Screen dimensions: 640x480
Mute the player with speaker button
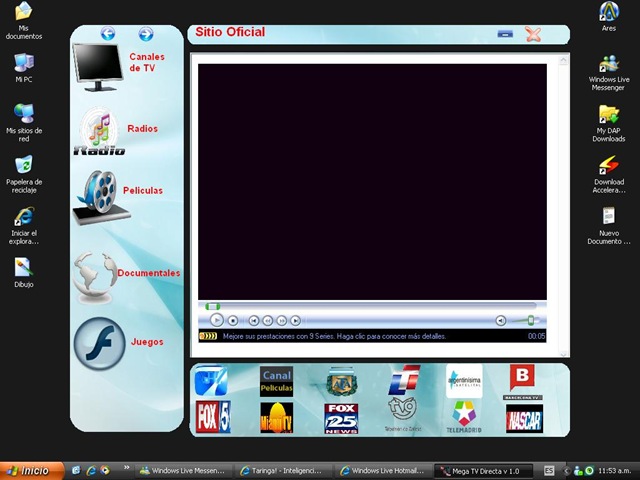[501, 321]
